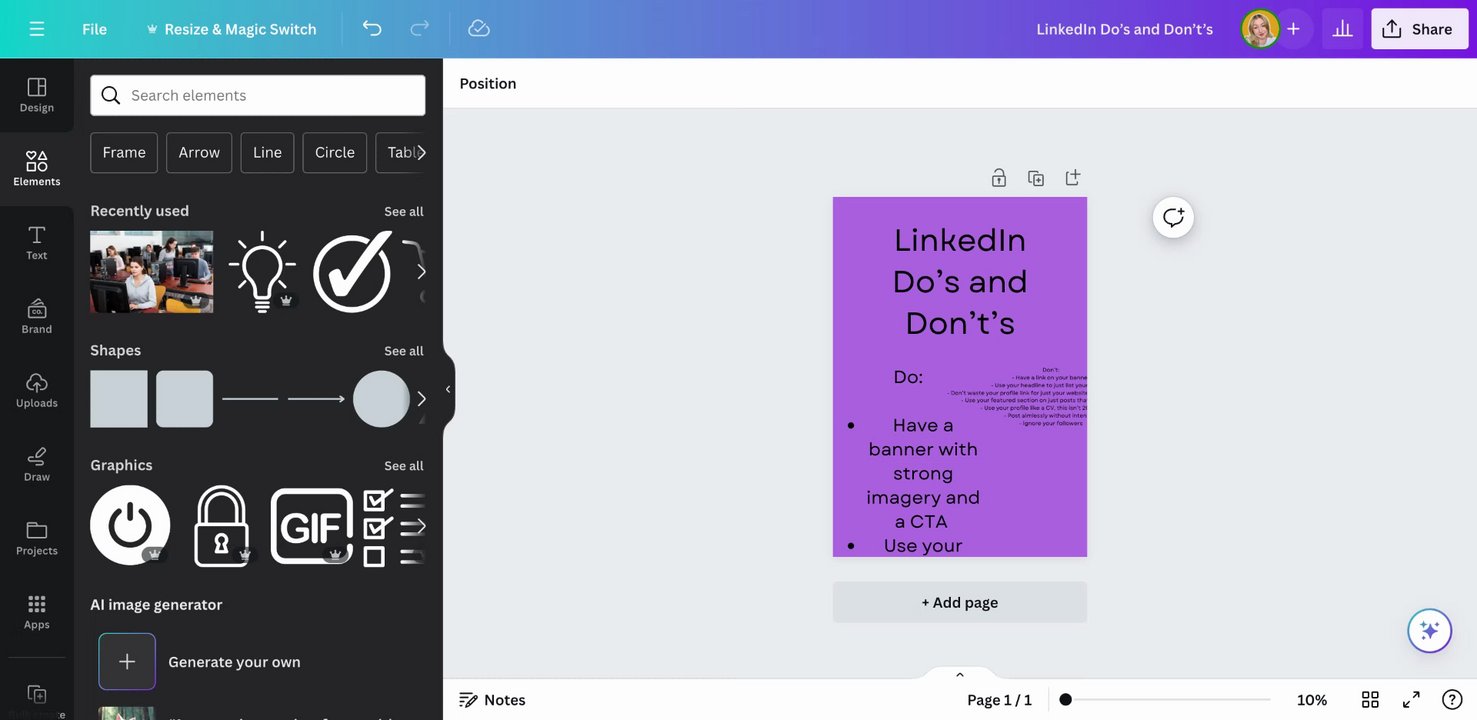Insert the sharp square shape
Screen dimensions: 1477x720
(119, 399)
